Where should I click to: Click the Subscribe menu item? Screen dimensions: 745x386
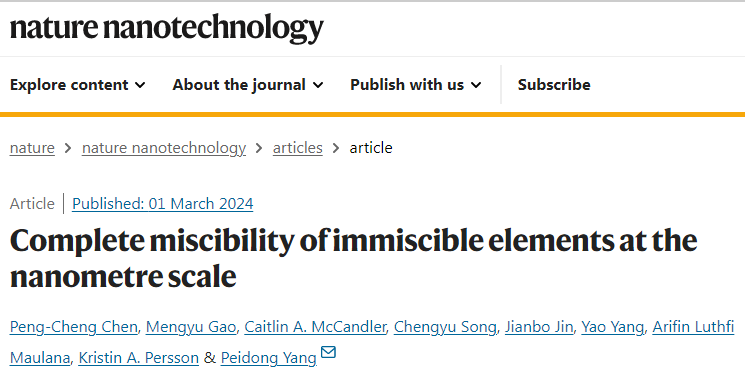554,85
